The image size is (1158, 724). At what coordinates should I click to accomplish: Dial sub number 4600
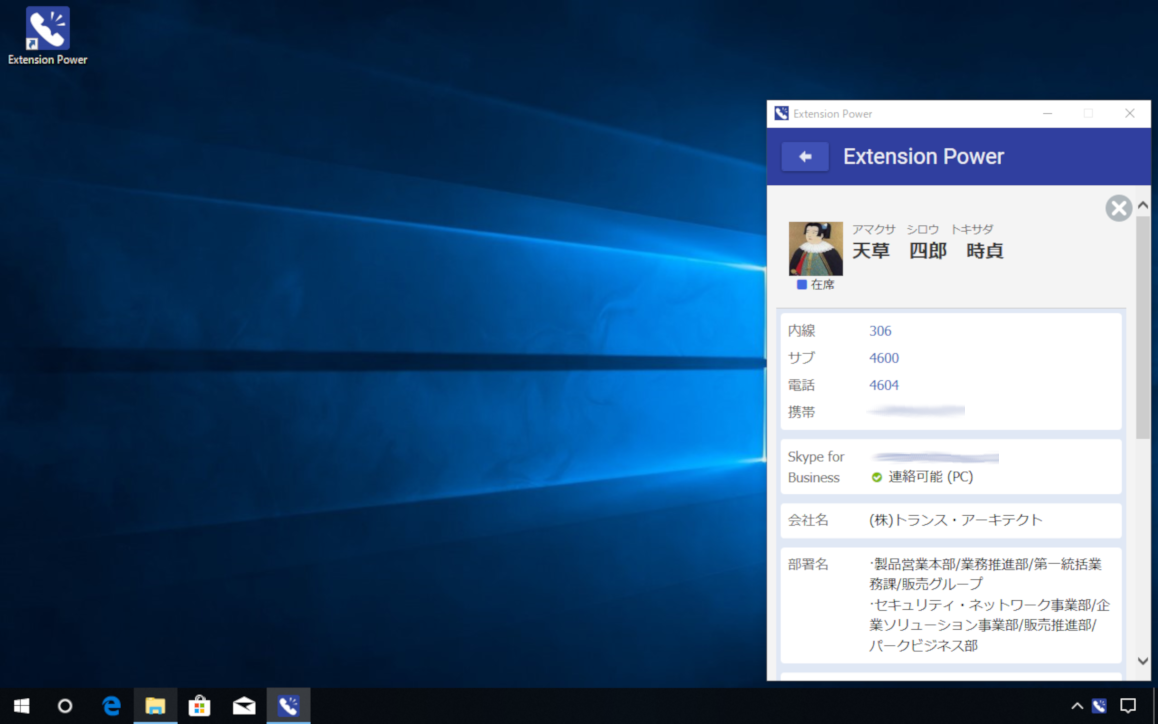click(x=883, y=357)
